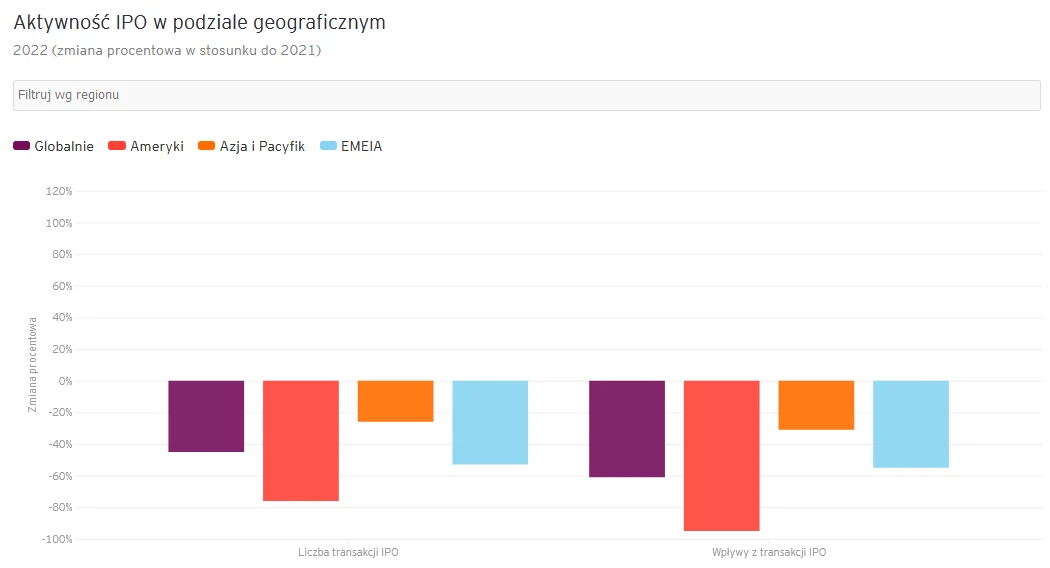
Task: Click the -100% y-axis tick label
Action: tap(57, 539)
